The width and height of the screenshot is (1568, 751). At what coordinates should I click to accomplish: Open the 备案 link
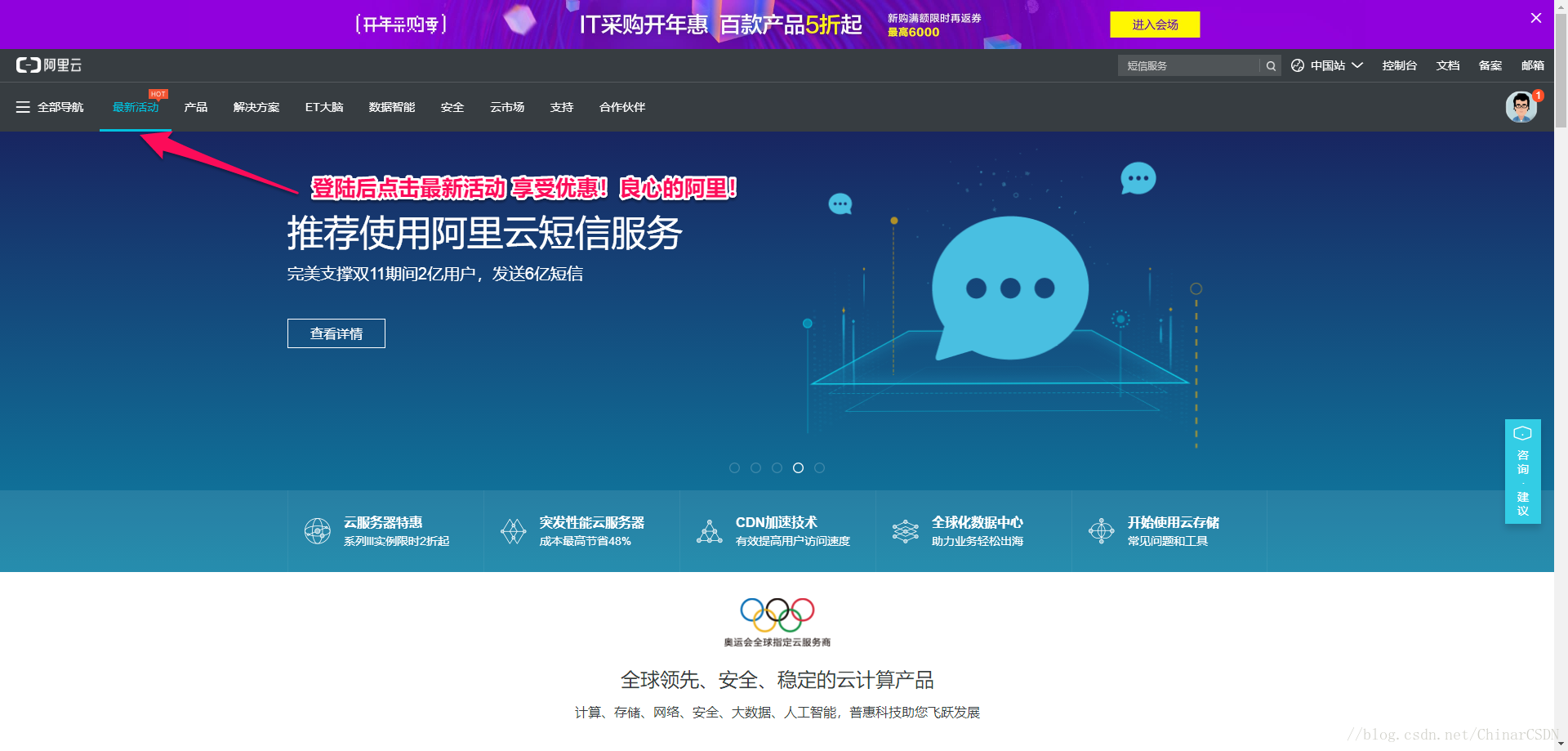pyautogui.click(x=1490, y=65)
